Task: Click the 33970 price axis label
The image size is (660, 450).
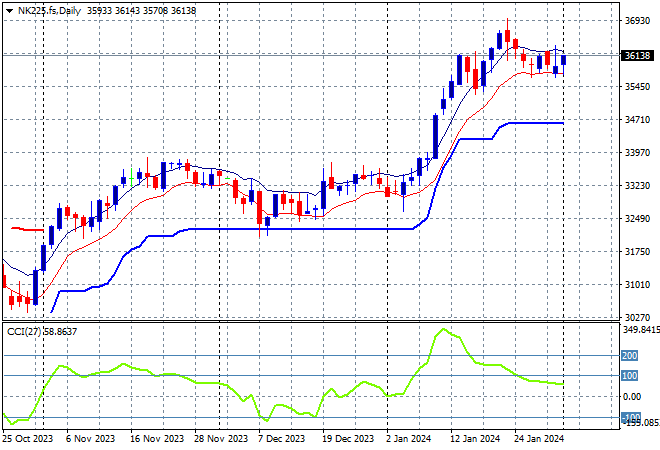Action: tap(637, 153)
